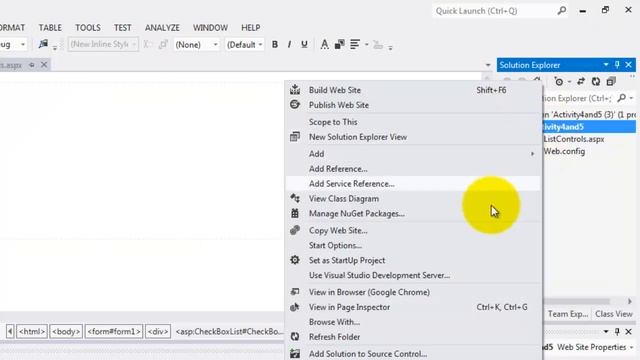The image size is (640, 360).
Task: Open the ANALYZE menu
Action: [162, 27]
